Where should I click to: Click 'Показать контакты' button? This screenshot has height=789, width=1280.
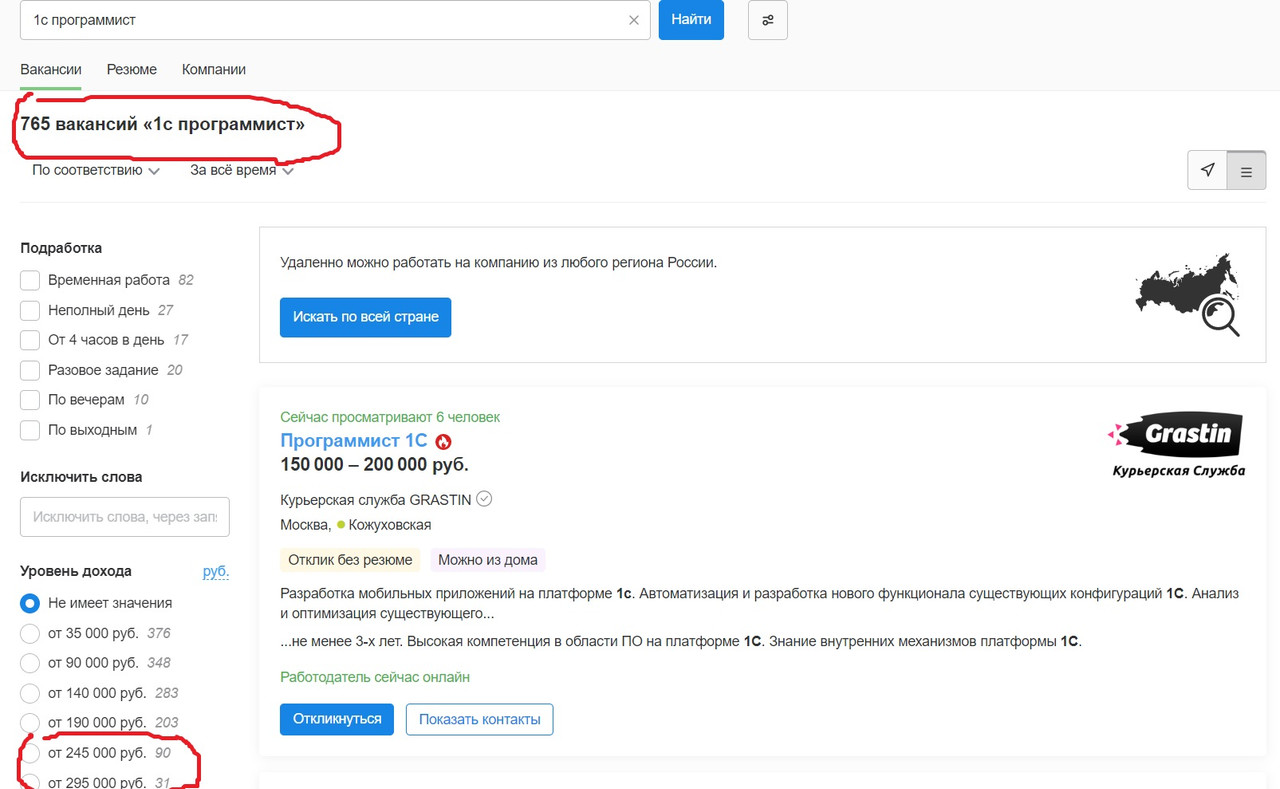(480, 719)
